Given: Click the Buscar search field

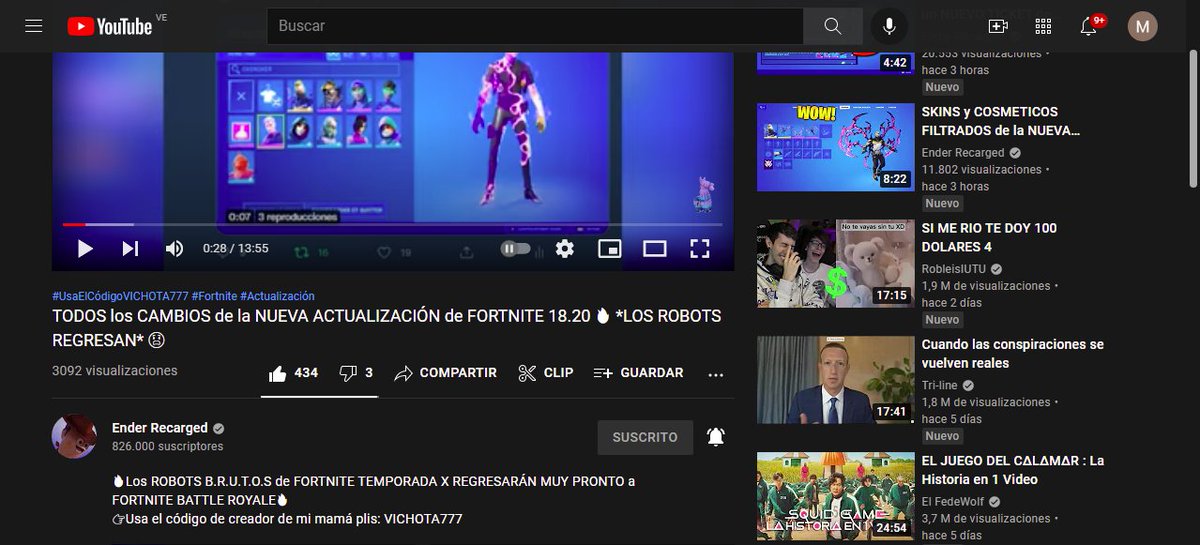Looking at the screenshot, I should tap(535, 26).
